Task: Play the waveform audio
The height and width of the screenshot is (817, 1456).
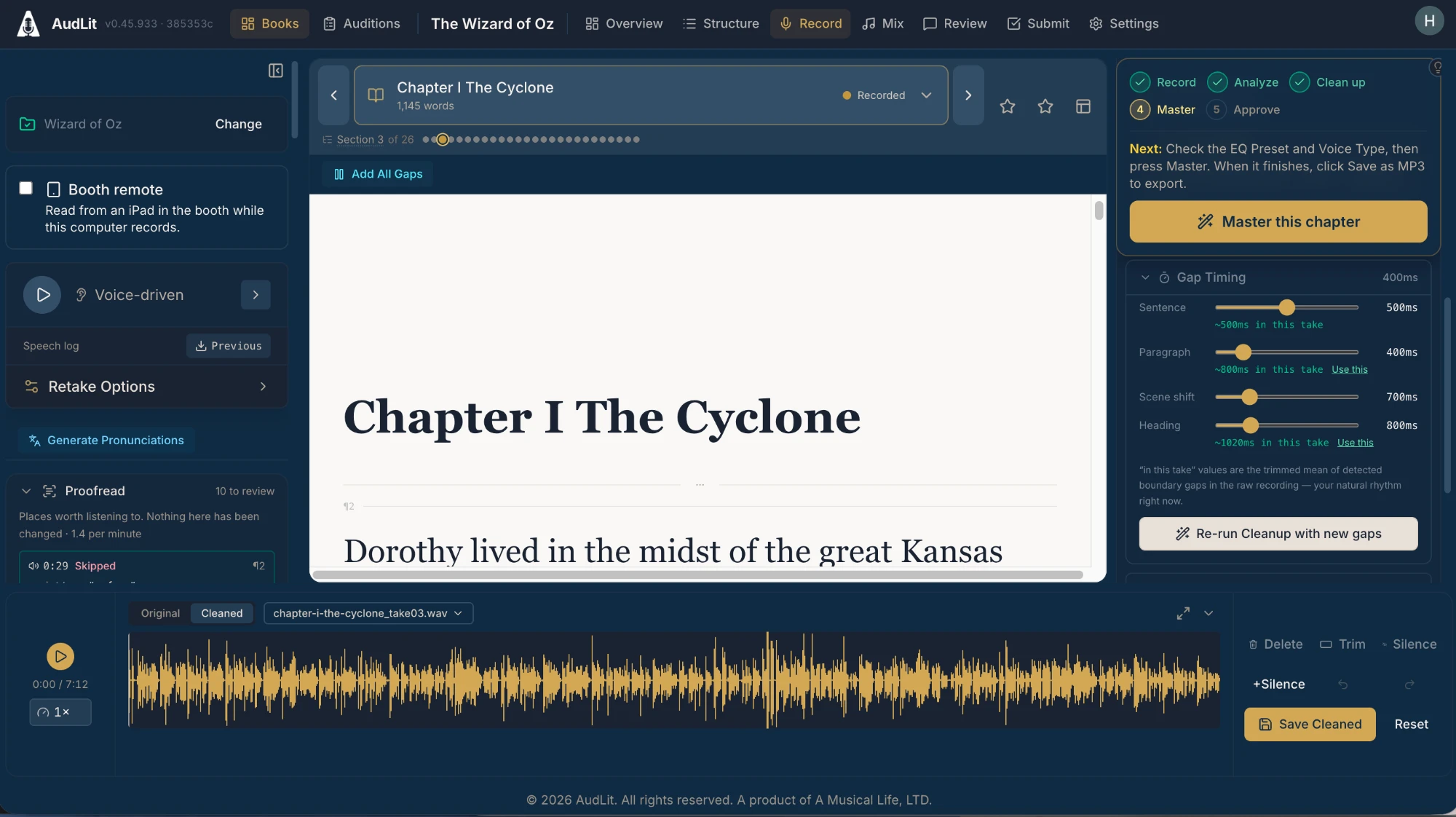Action: (60, 656)
